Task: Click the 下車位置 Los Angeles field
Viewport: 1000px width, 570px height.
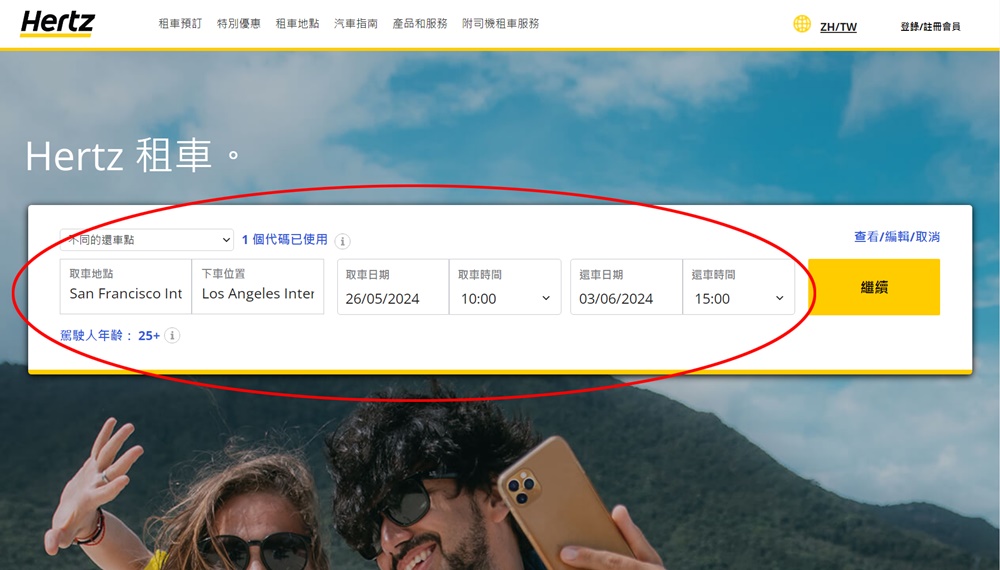Action: coord(258,286)
